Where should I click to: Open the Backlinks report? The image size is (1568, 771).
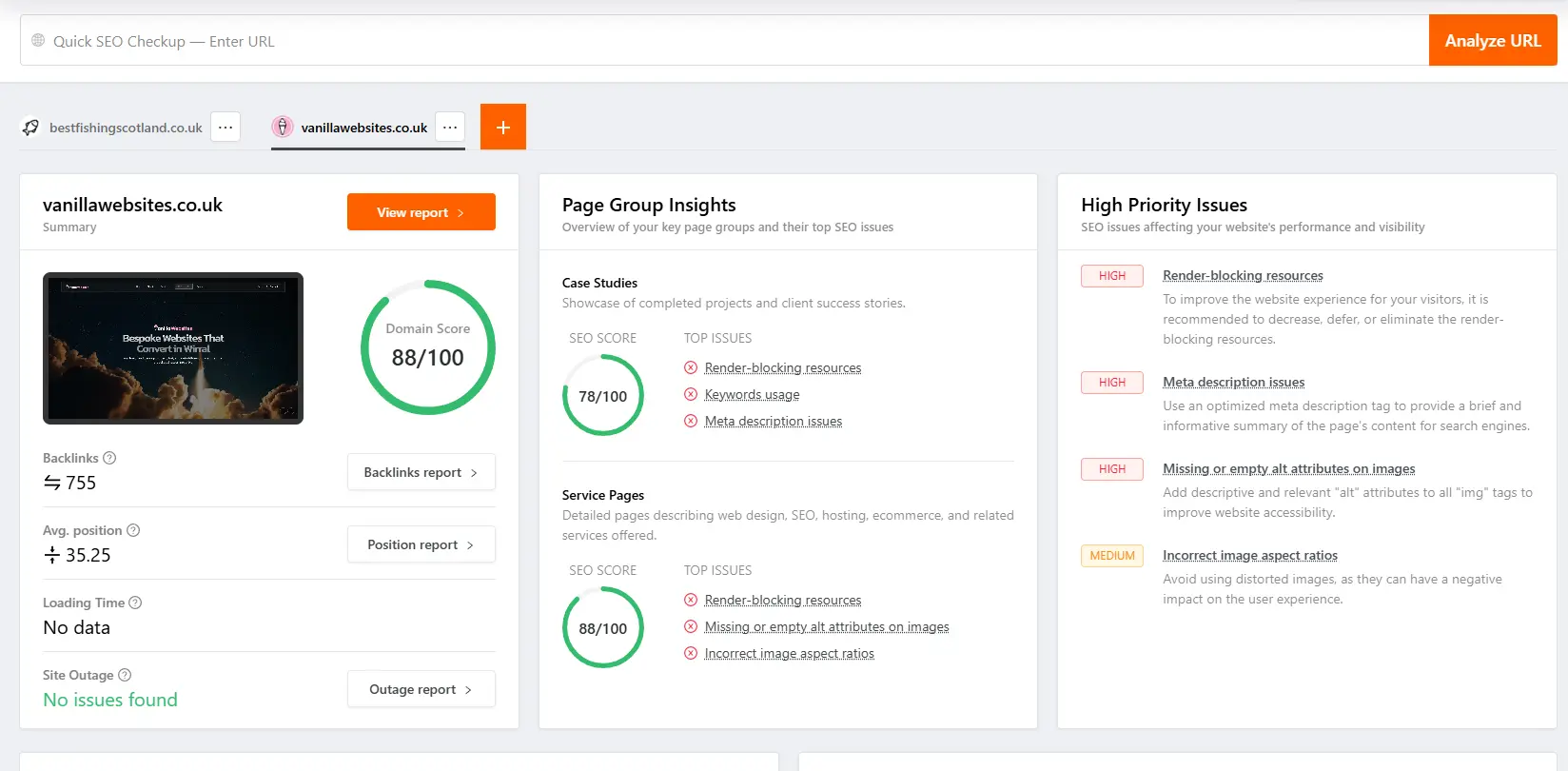click(x=421, y=472)
